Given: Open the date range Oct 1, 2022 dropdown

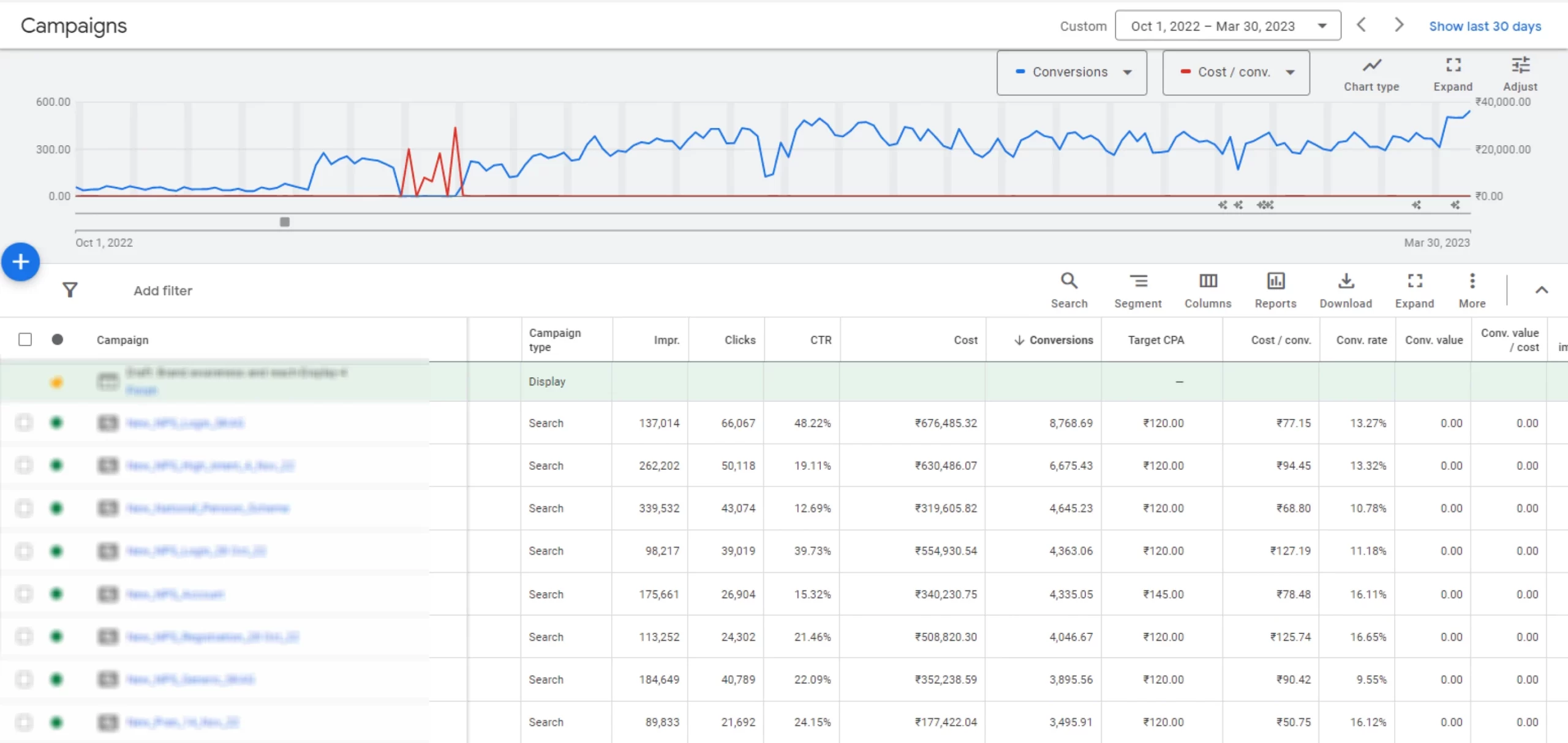Looking at the screenshot, I should (1227, 26).
